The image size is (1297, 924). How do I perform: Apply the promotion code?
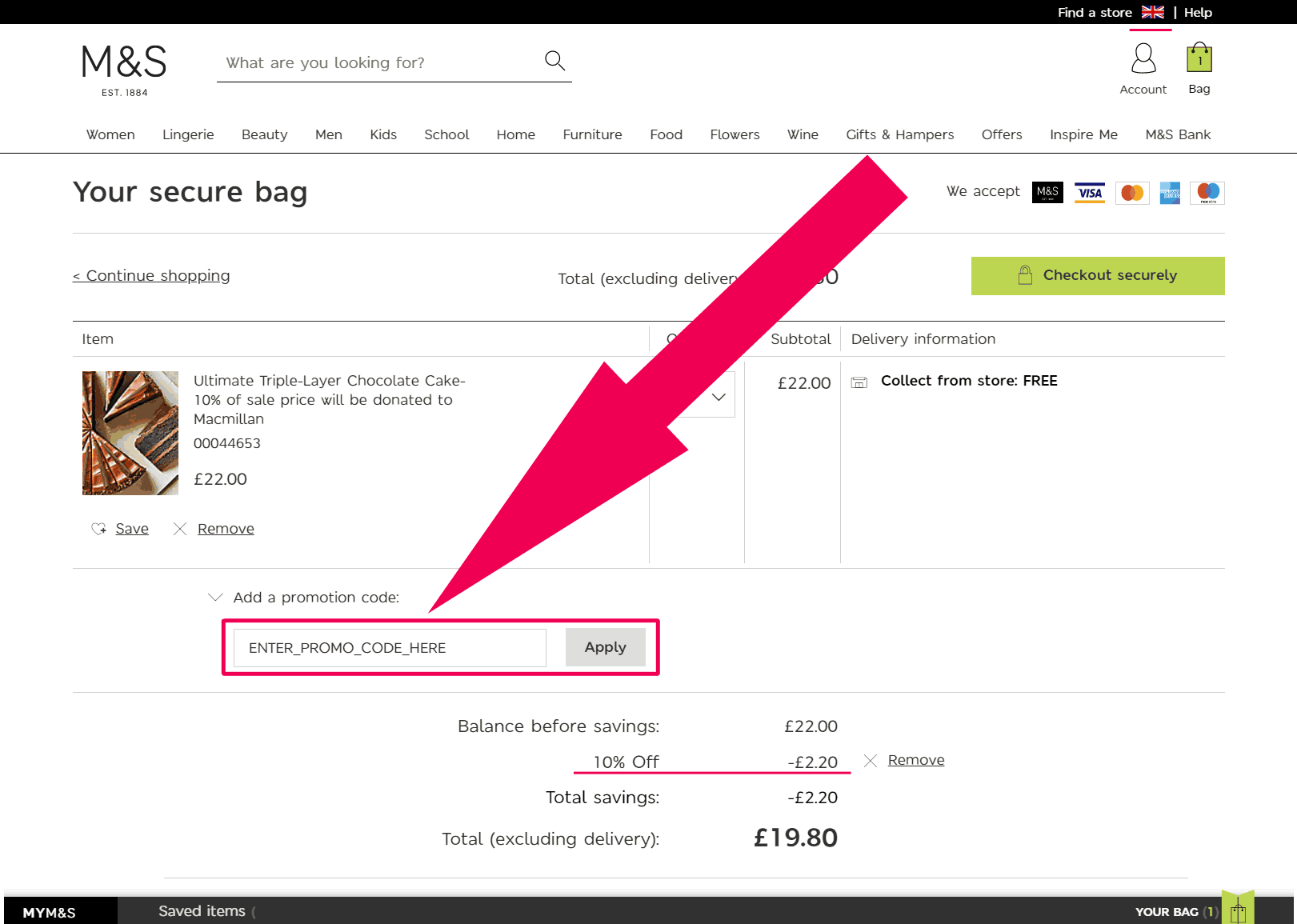point(606,647)
